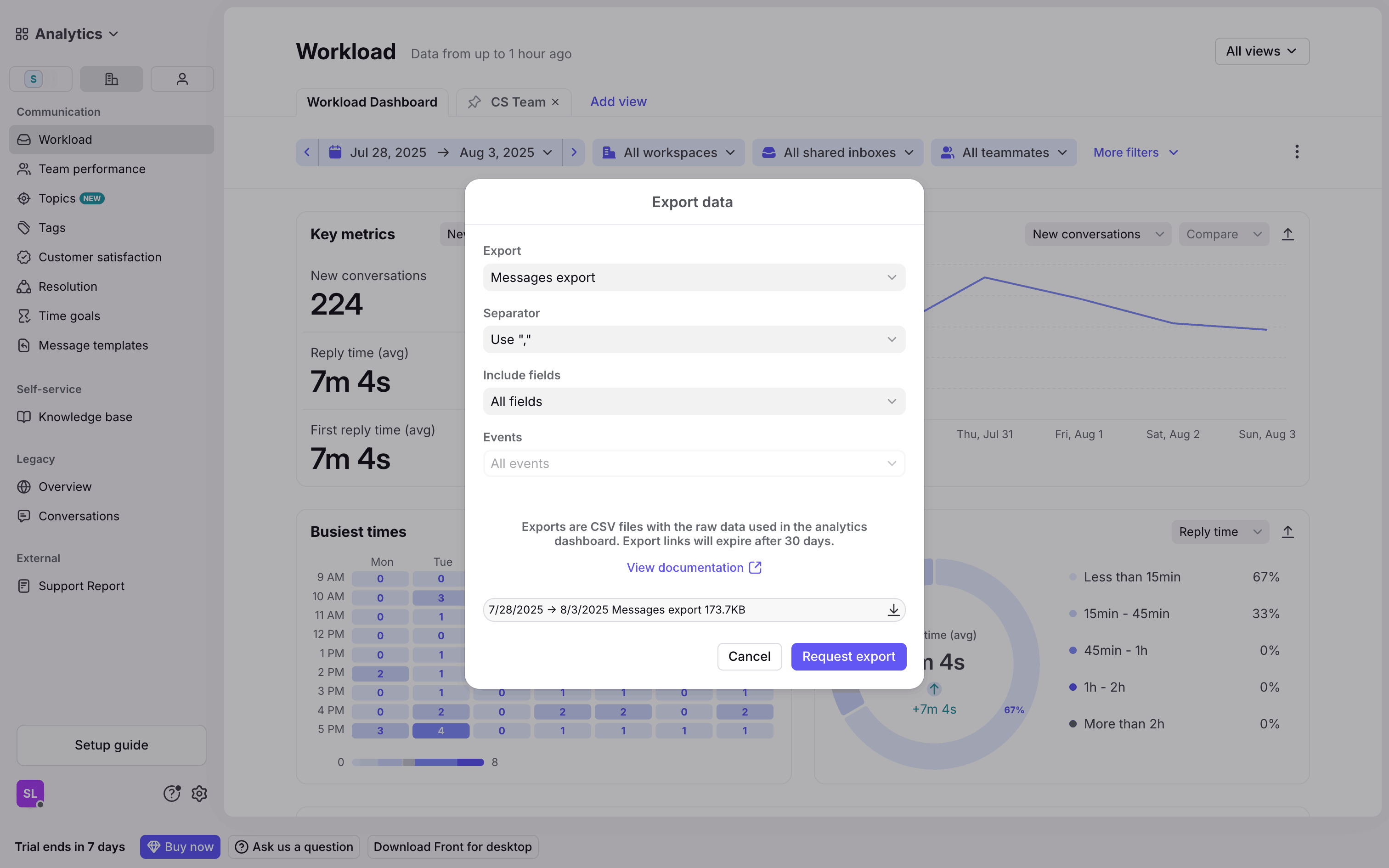
Task: Open the help question mark icon
Action: (x=172, y=794)
